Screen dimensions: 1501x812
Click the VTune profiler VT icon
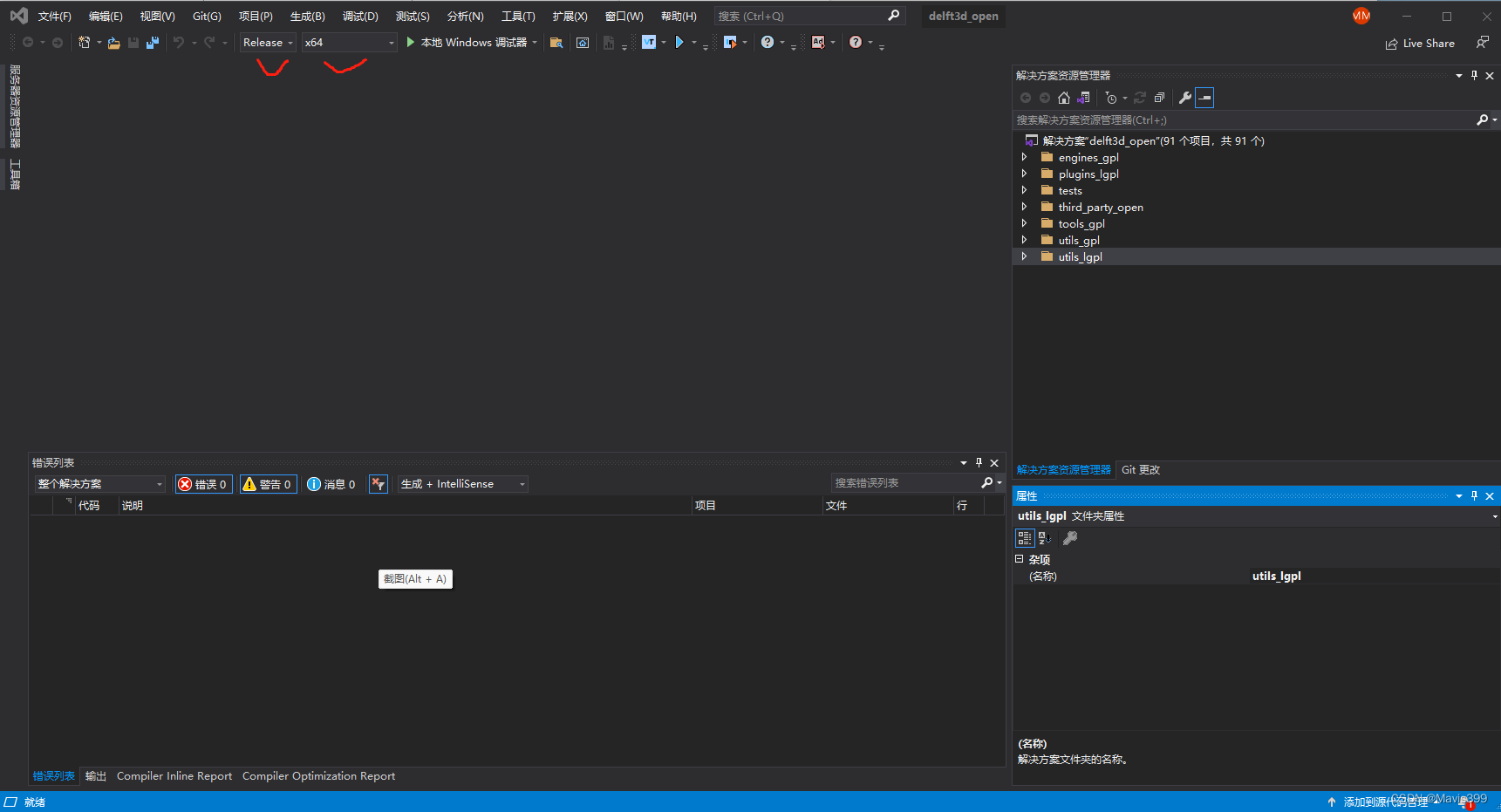click(649, 43)
